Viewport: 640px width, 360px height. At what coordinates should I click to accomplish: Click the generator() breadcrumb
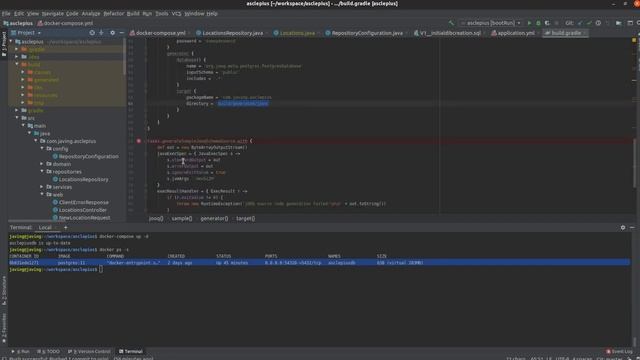[x=214, y=218]
